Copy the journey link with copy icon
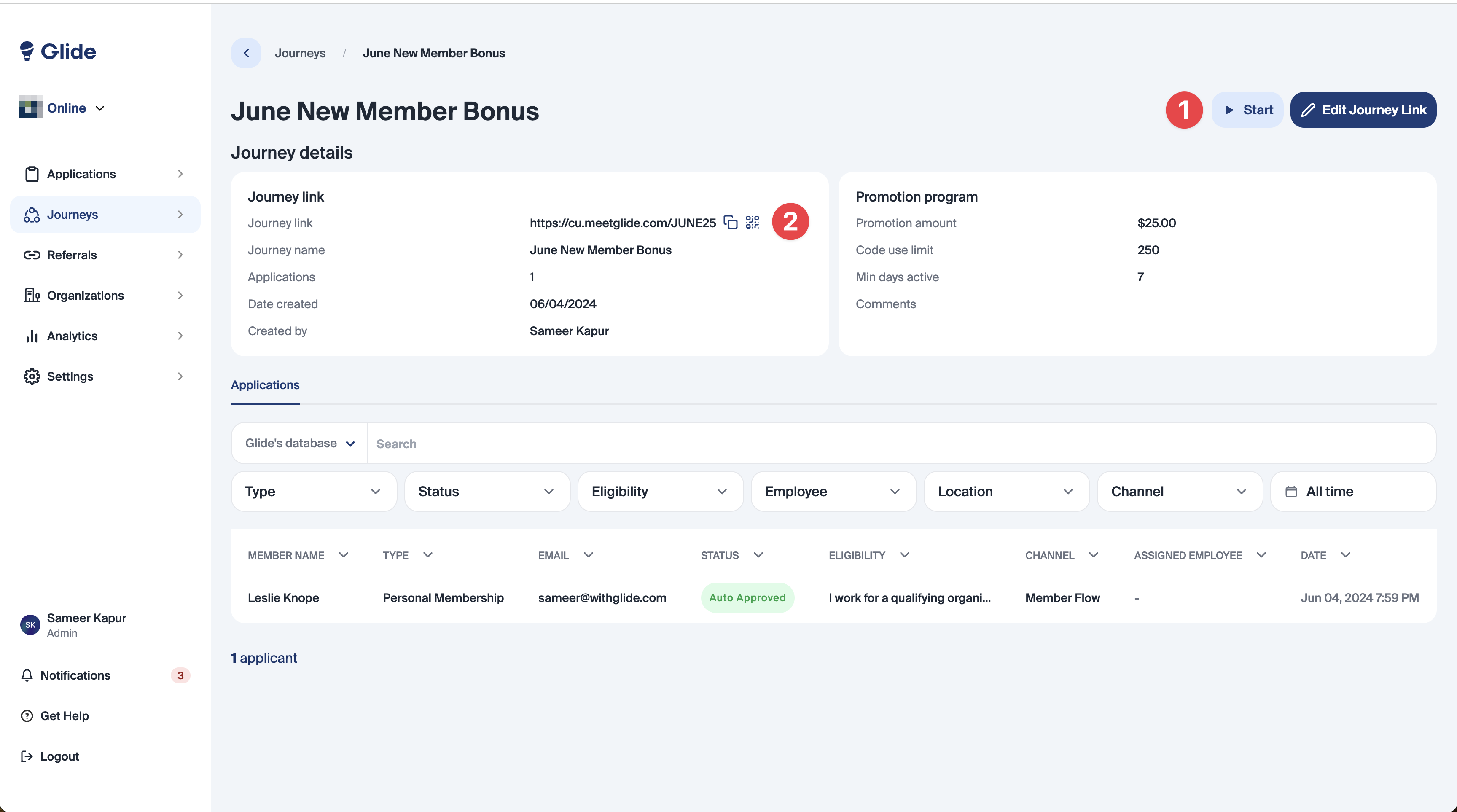 [x=731, y=222]
